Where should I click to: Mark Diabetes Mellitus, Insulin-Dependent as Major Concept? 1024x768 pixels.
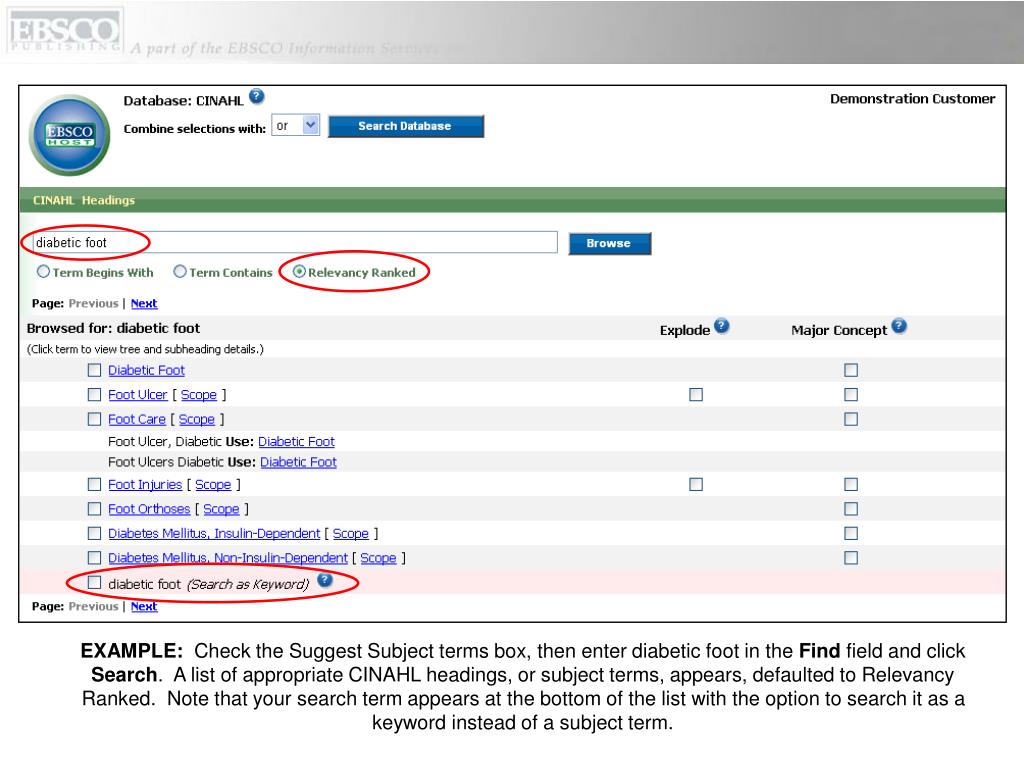pyautogui.click(x=851, y=534)
